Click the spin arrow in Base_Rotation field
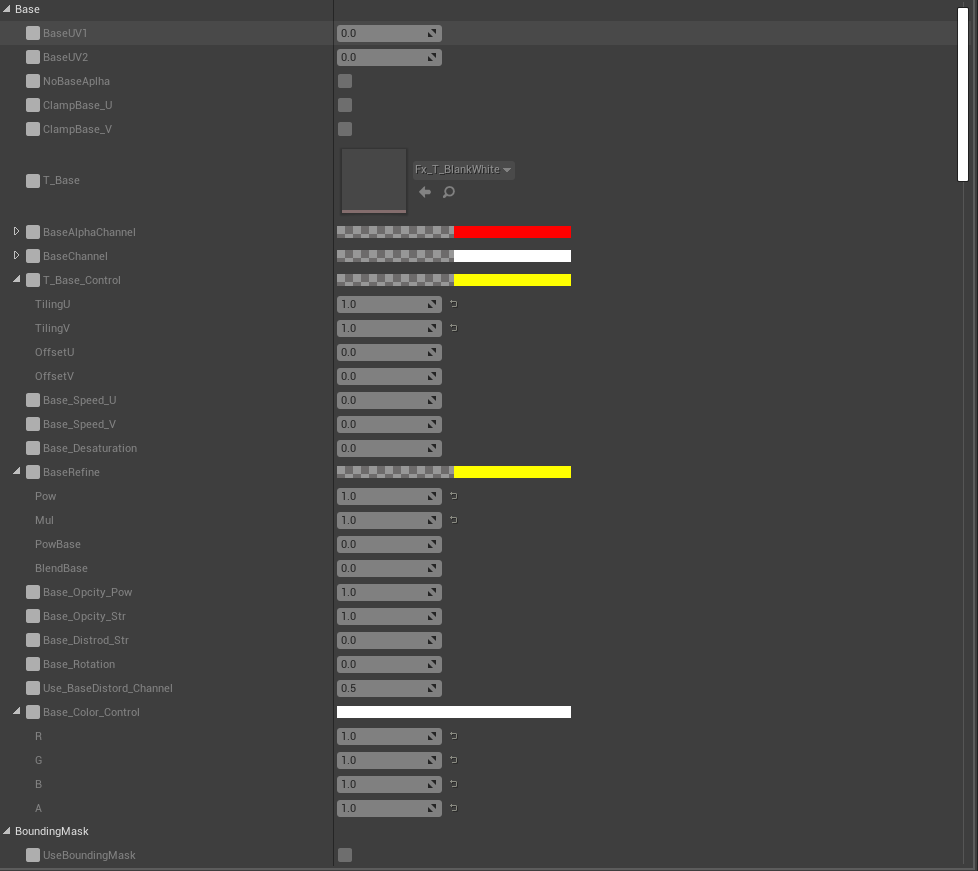The image size is (978, 871). tap(432, 664)
